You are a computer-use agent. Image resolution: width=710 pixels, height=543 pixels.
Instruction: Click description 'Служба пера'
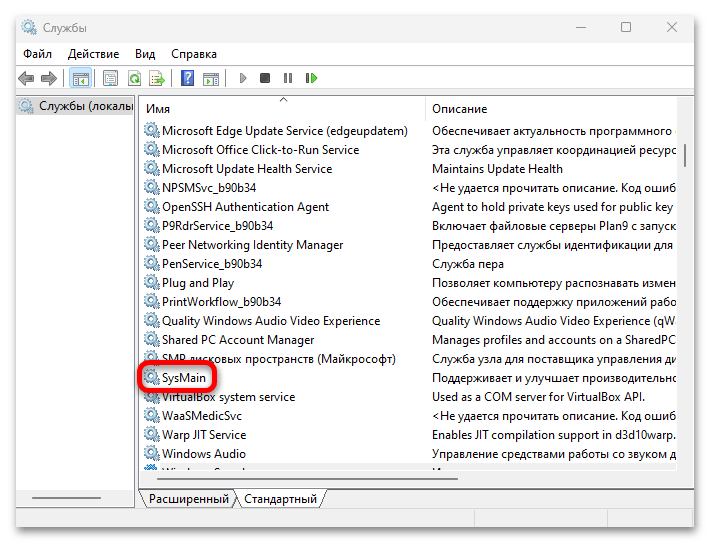click(468, 264)
